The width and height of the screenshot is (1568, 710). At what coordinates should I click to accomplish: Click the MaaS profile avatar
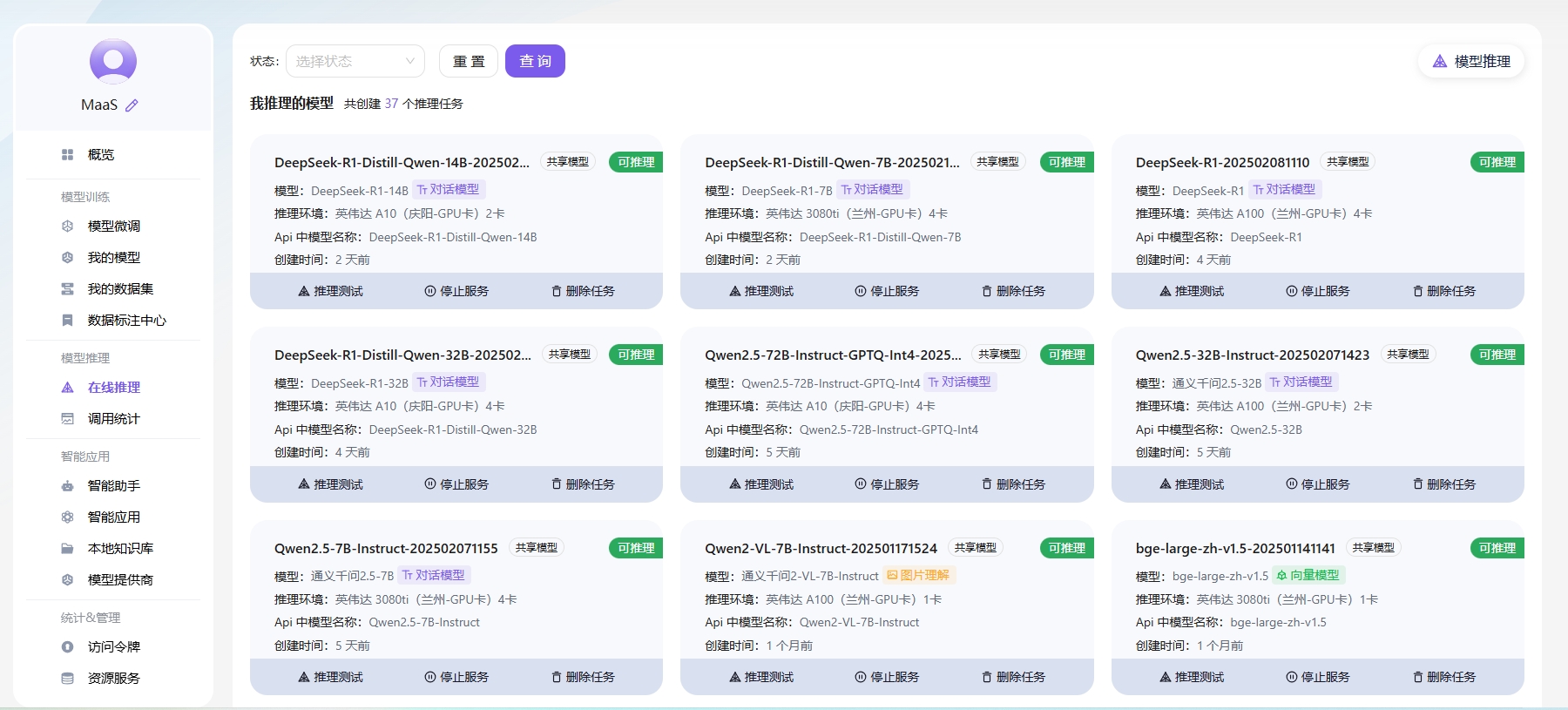tap(113, 61)
